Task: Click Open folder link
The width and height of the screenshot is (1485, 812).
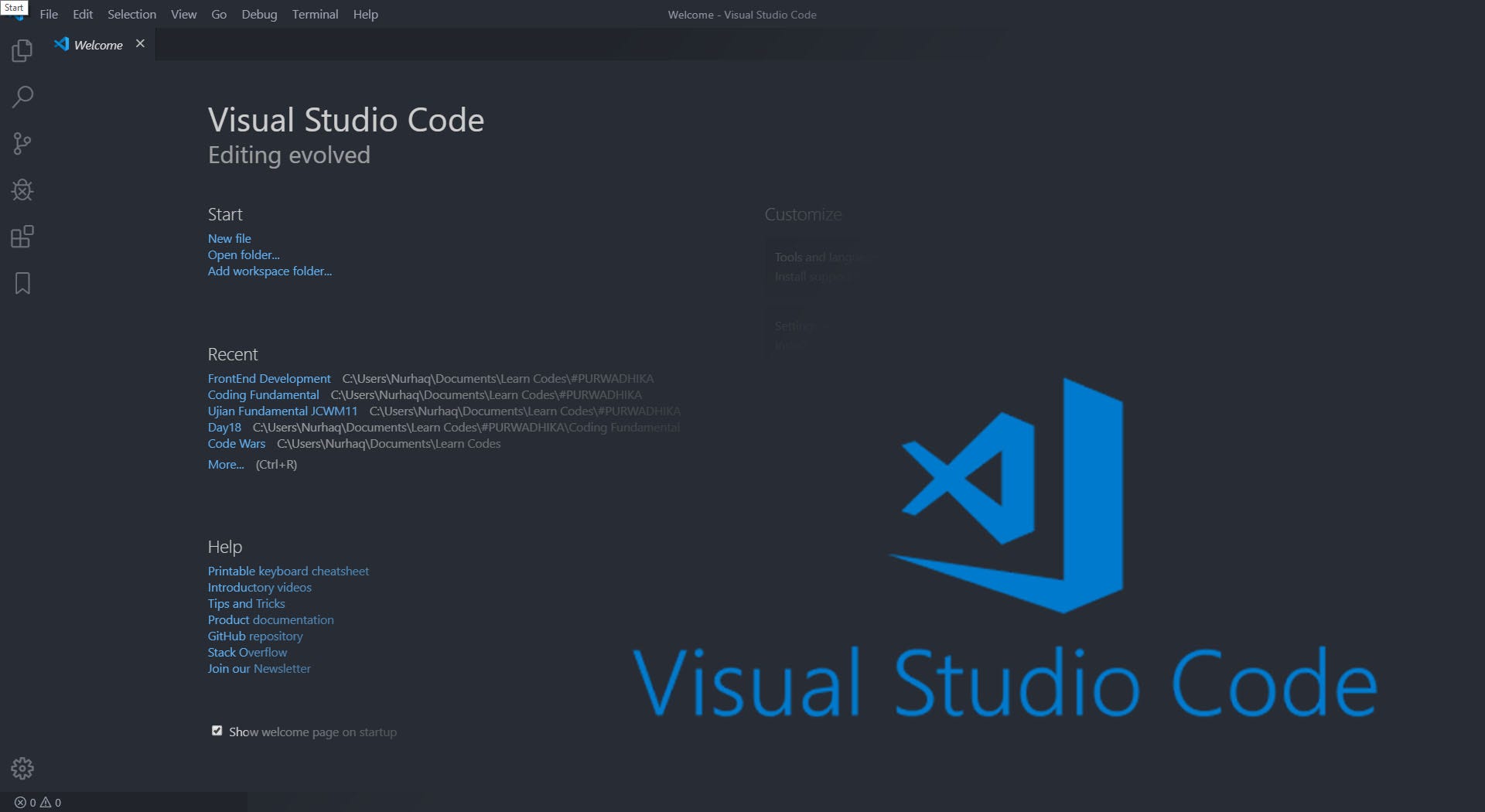Action: tap(243, 254)
